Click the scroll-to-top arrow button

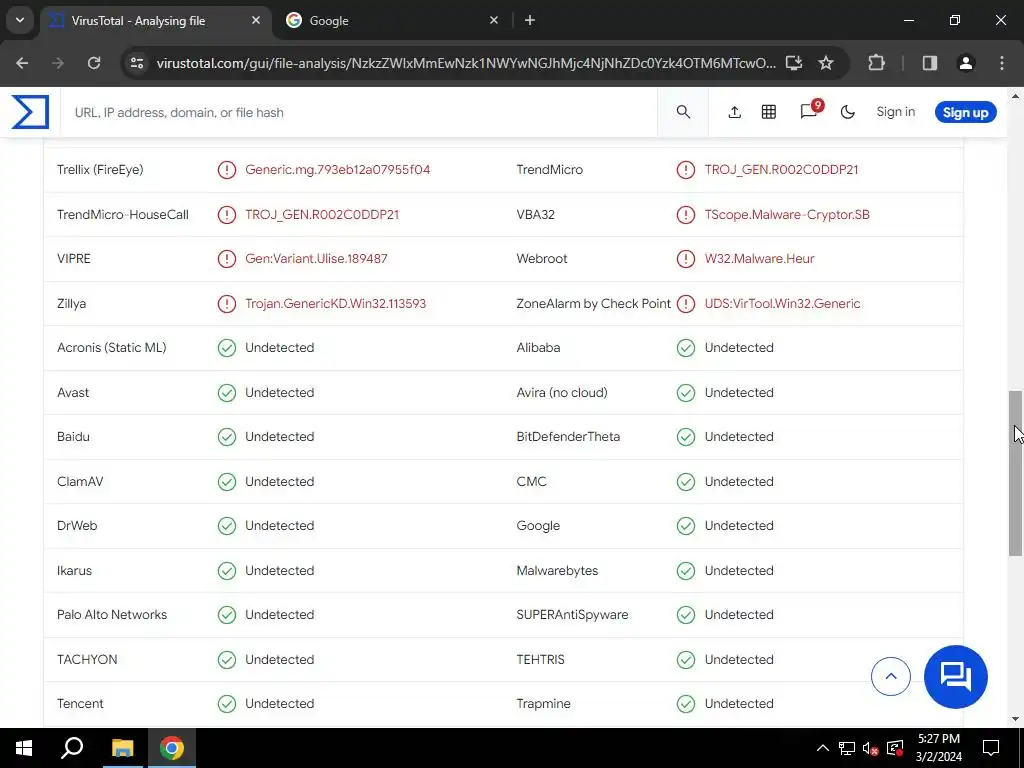[890, 677]
